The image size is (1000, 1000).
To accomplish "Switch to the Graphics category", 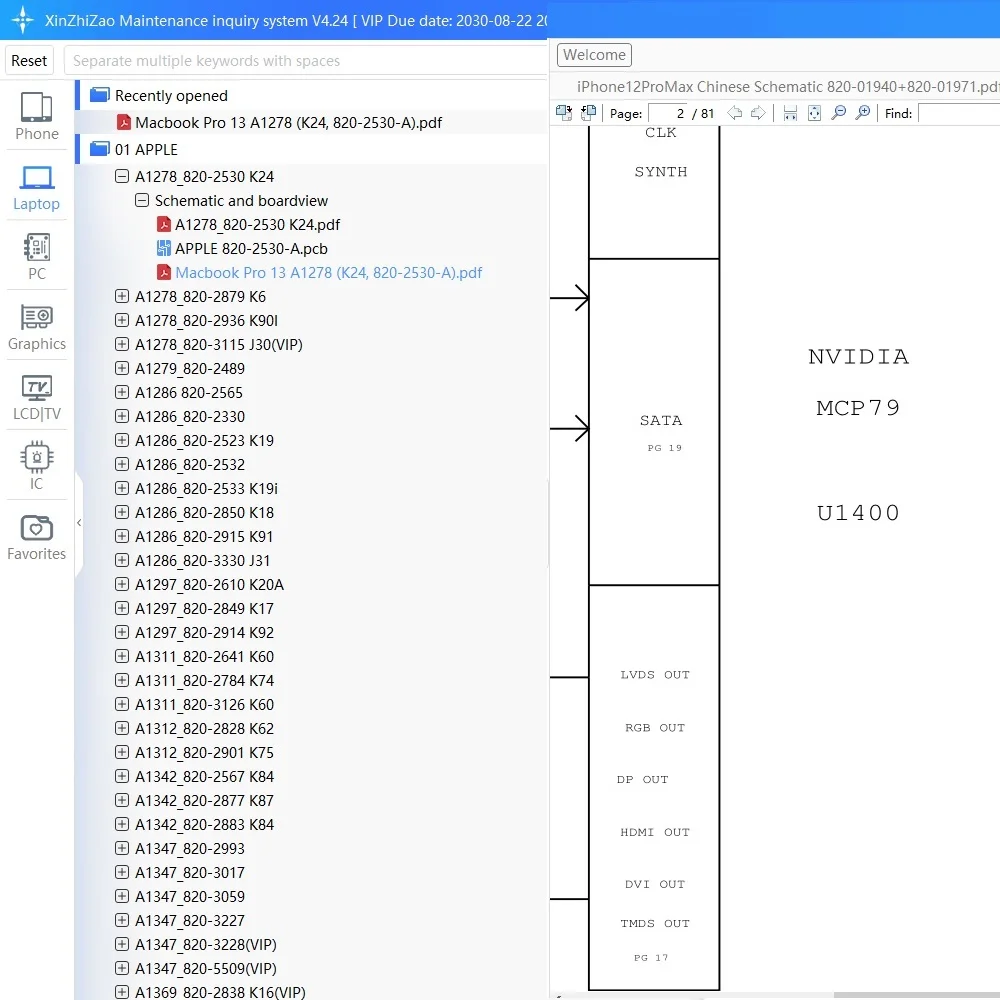I will (x=36, y=326).
